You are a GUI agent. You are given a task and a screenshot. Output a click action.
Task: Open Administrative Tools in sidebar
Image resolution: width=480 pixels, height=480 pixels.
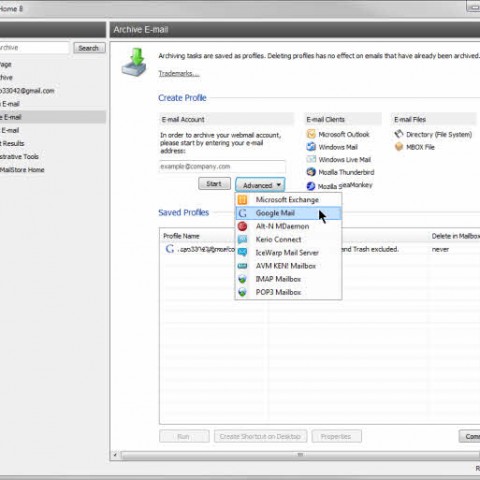tap(19, 157)
